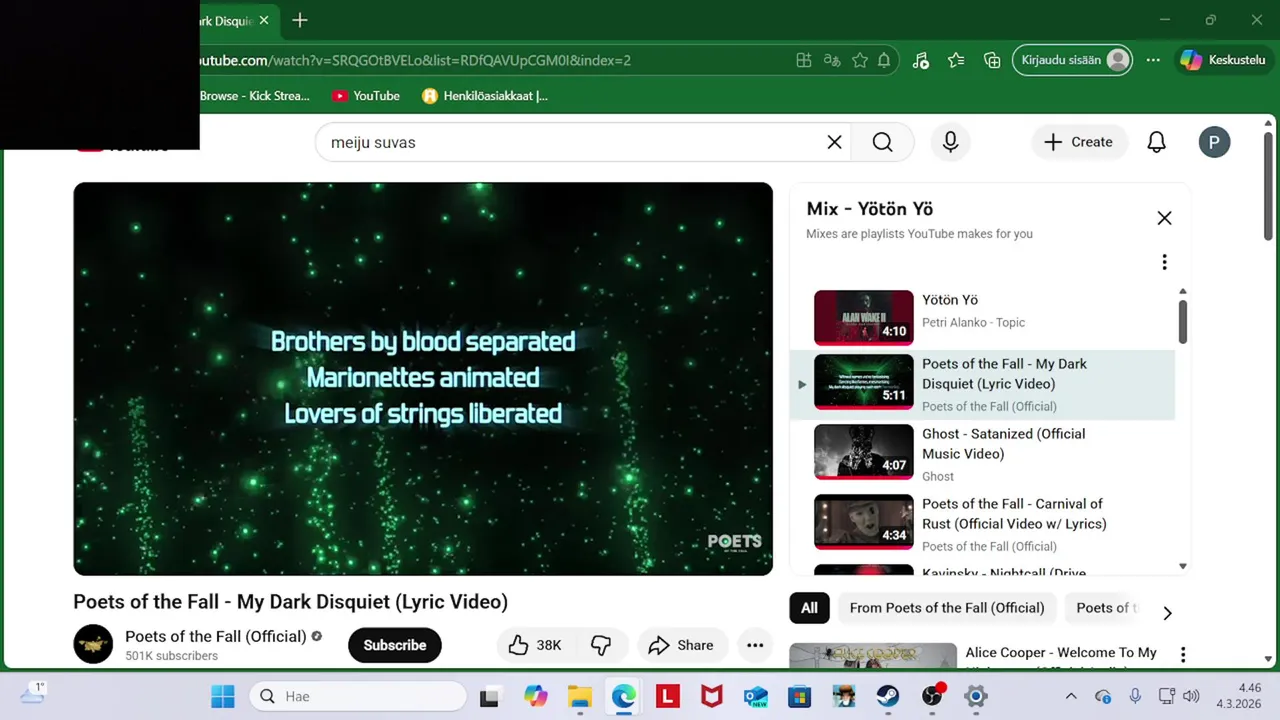Open Edge media control music icon

920,60
